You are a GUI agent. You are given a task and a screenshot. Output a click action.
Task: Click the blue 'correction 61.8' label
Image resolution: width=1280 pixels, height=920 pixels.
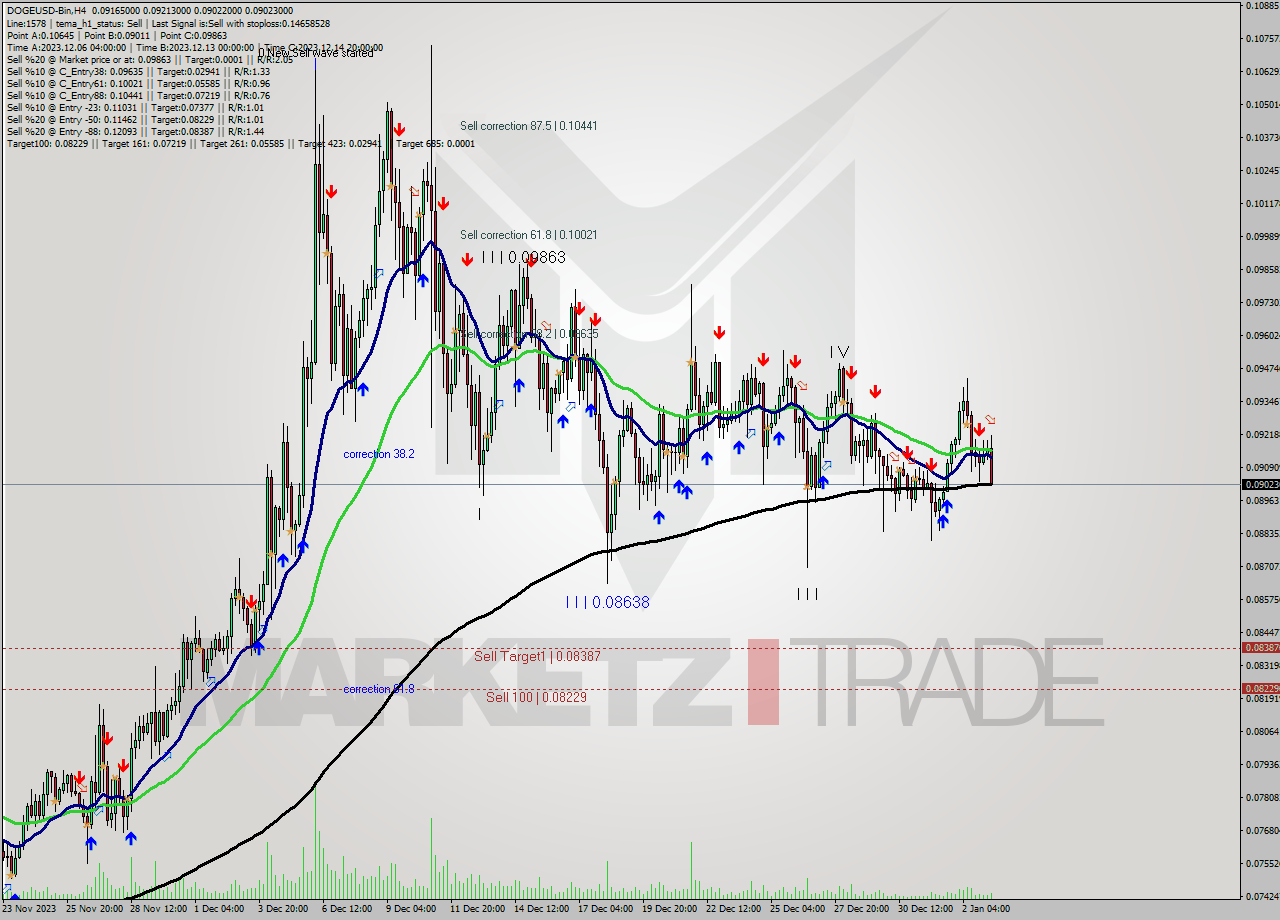click(378, 689)
